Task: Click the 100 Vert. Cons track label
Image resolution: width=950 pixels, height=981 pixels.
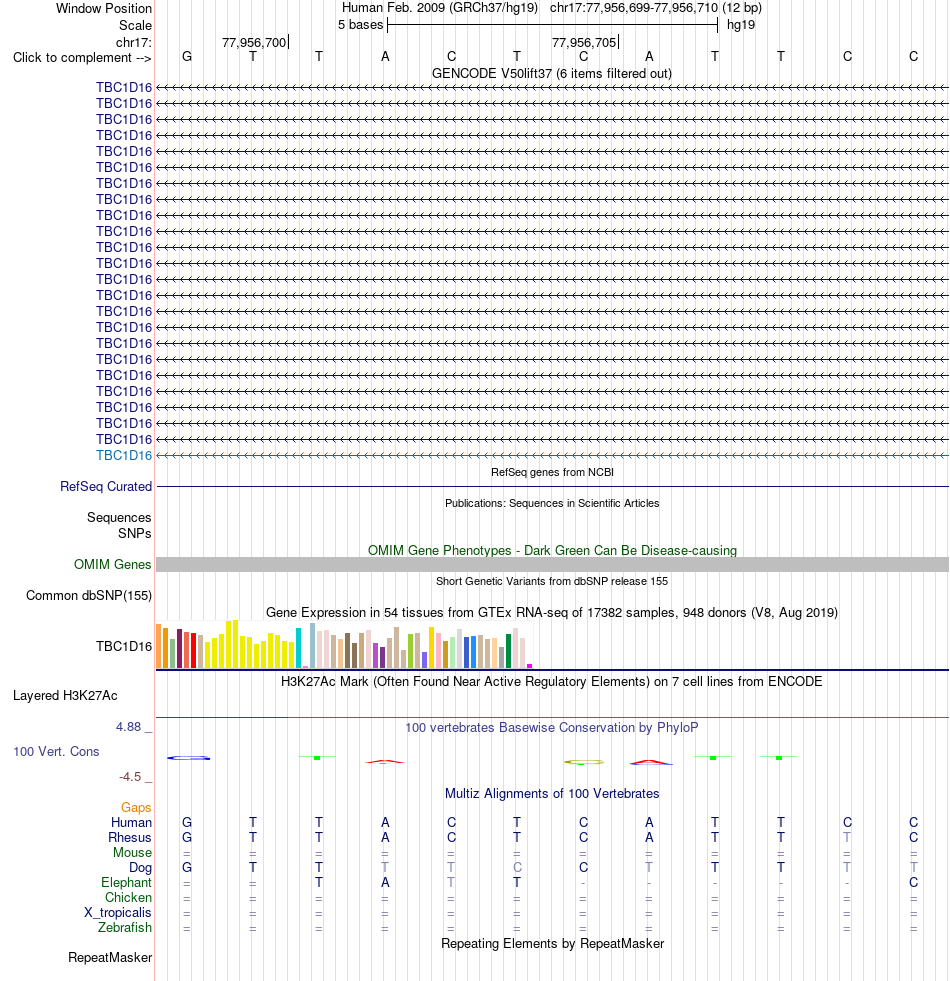Action: click(56, 751)
